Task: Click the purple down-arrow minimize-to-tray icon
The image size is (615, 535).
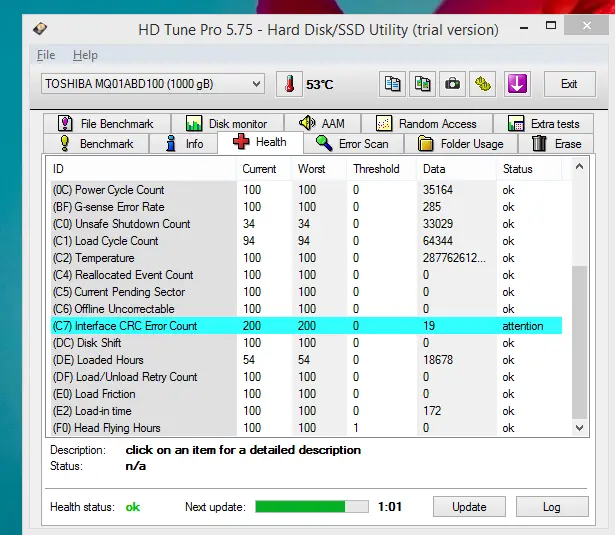Action: [x=517, y=84]
